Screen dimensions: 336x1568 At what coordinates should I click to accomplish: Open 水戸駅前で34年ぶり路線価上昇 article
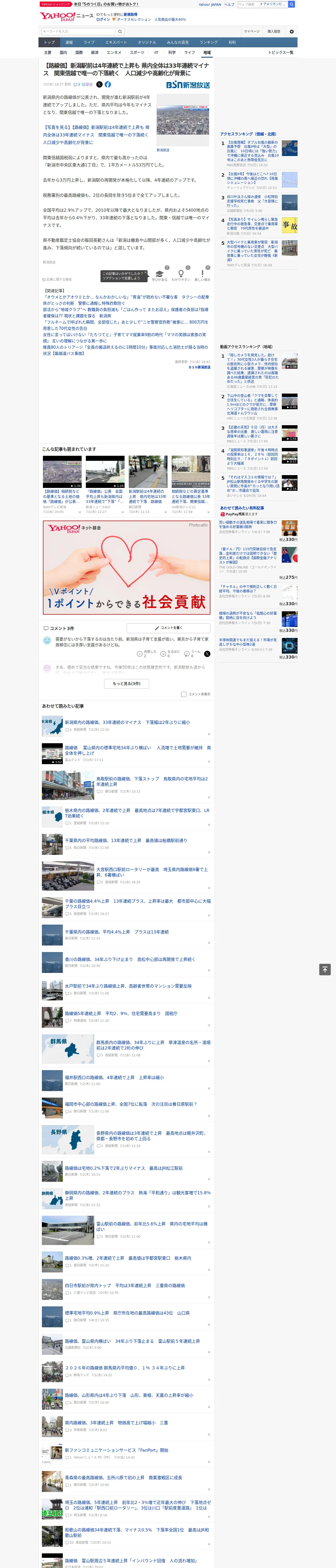click(128, 986)
